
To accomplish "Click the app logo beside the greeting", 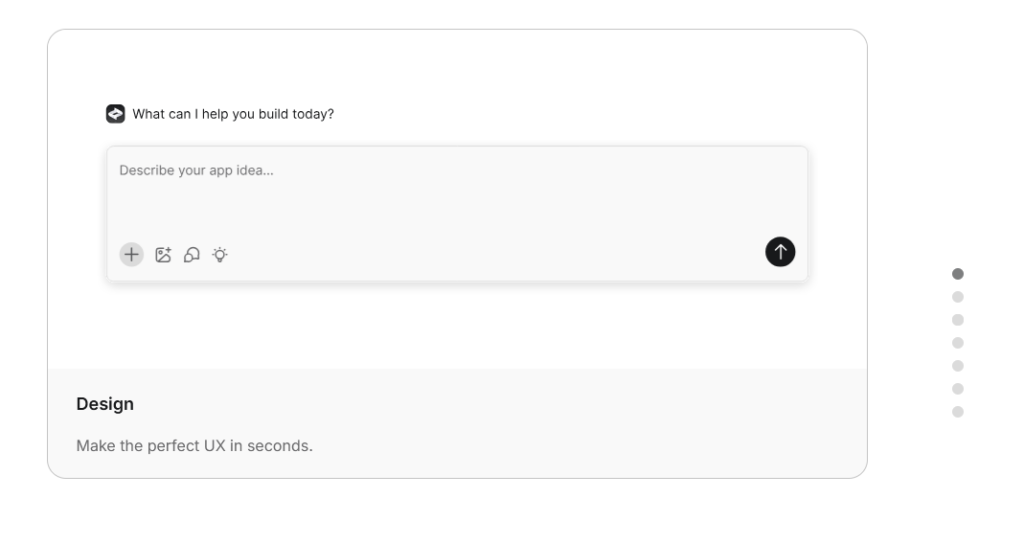I will point(116,114).
